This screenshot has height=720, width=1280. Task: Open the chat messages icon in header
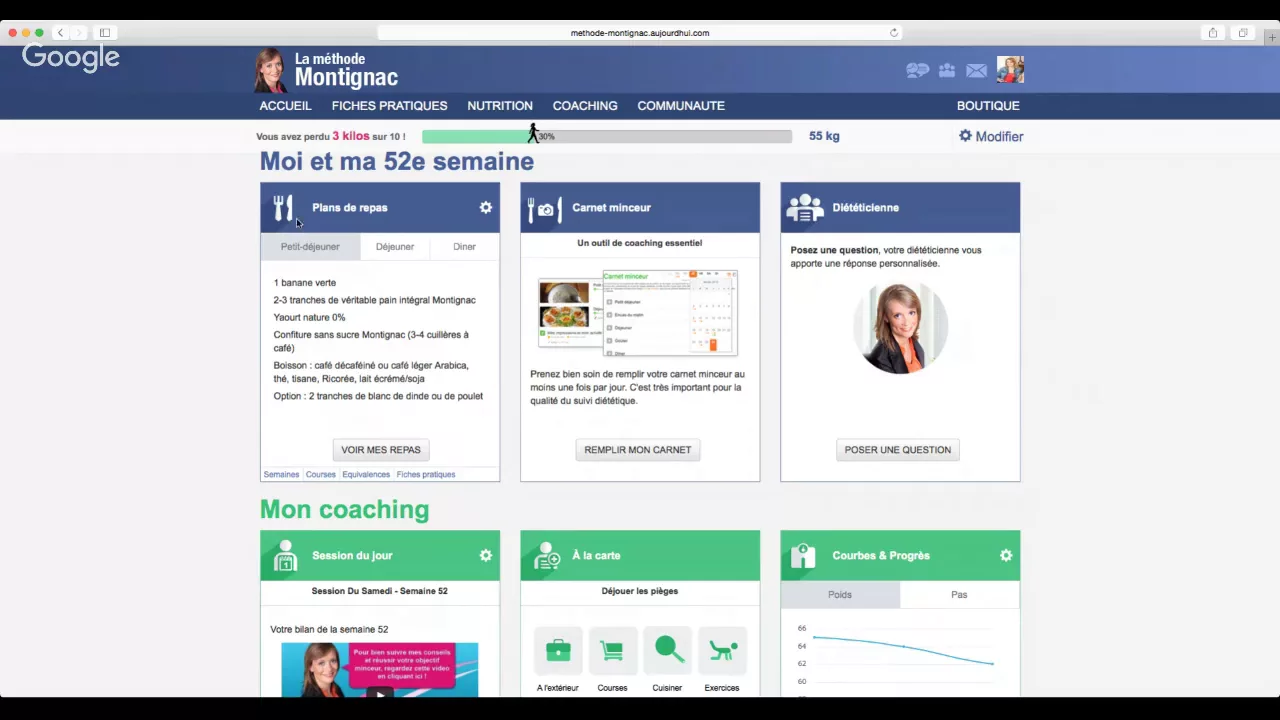point(917,70)
